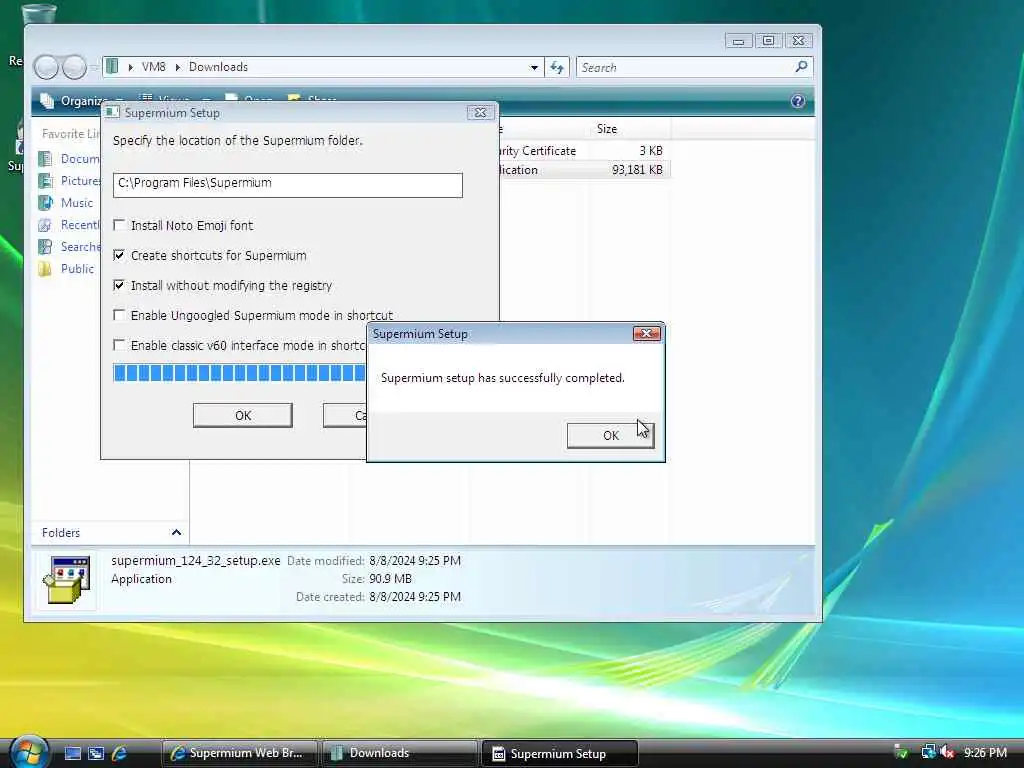Expand arrow between VM8 and Downloads
This screenshot has width=1024, height=768.
[177, 67]
